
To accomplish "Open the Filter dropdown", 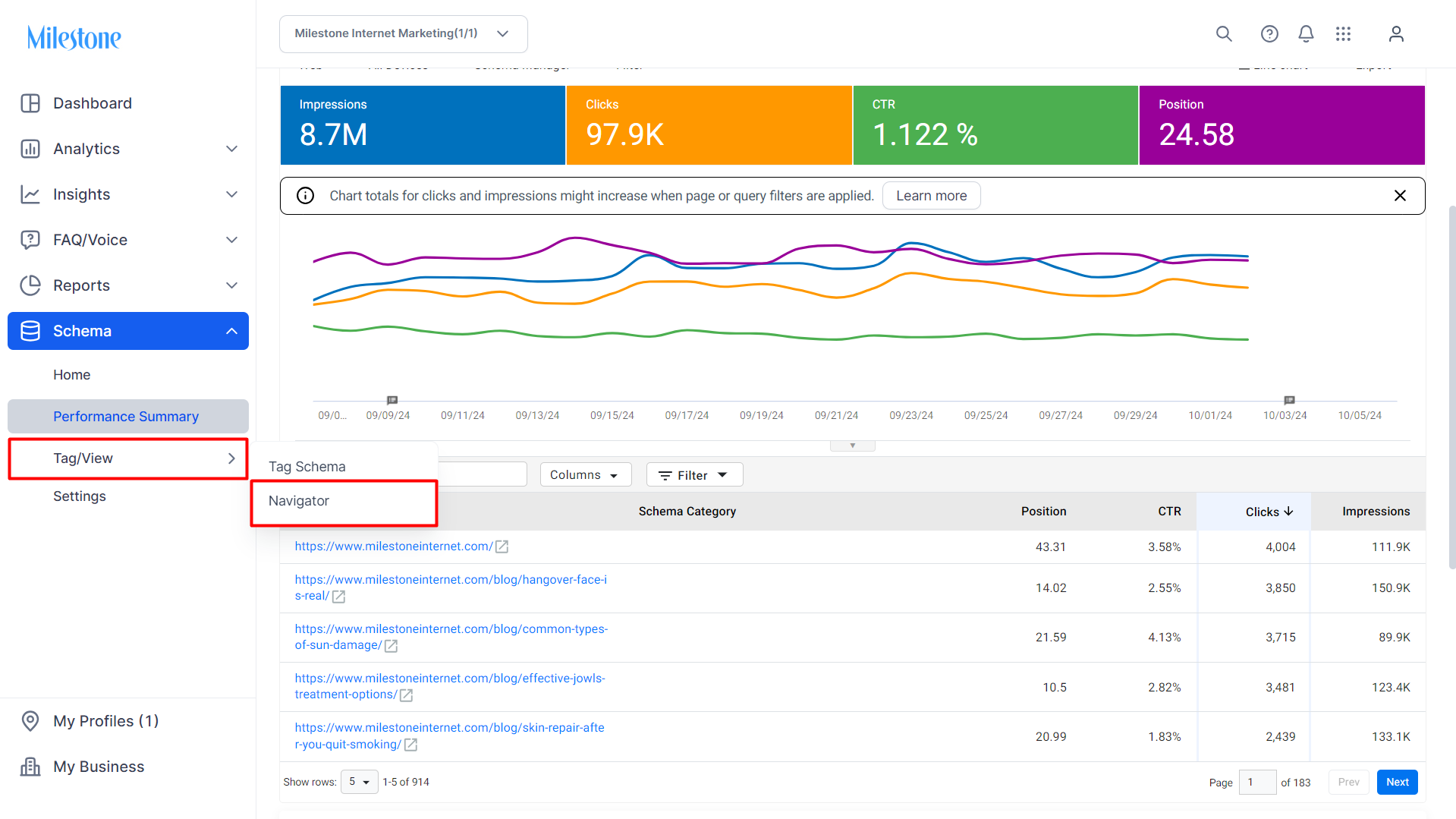I will click(x=694, y=475).
